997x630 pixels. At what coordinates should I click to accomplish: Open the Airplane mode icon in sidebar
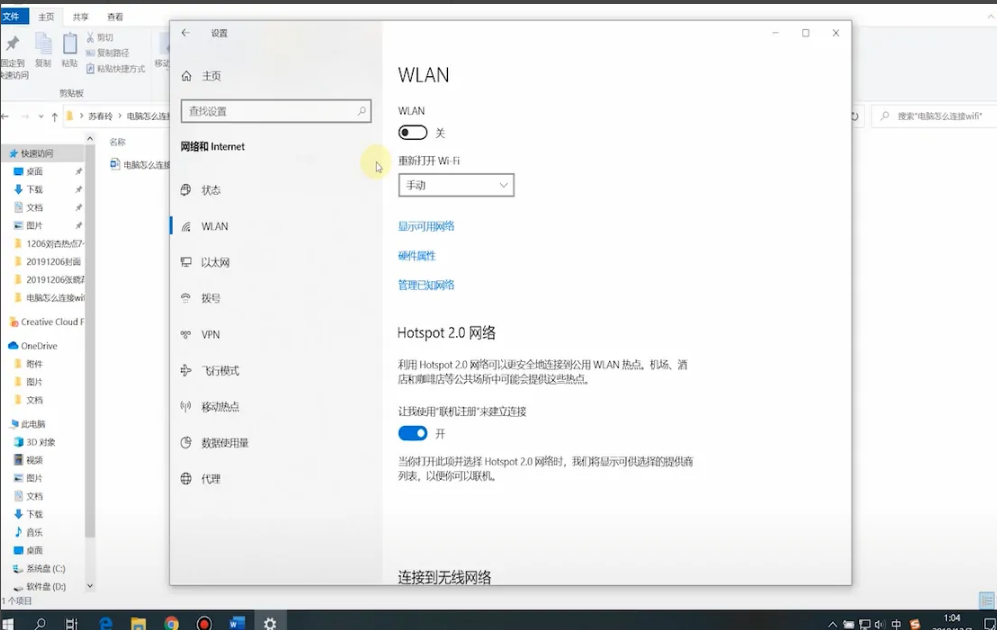[186, 371]
